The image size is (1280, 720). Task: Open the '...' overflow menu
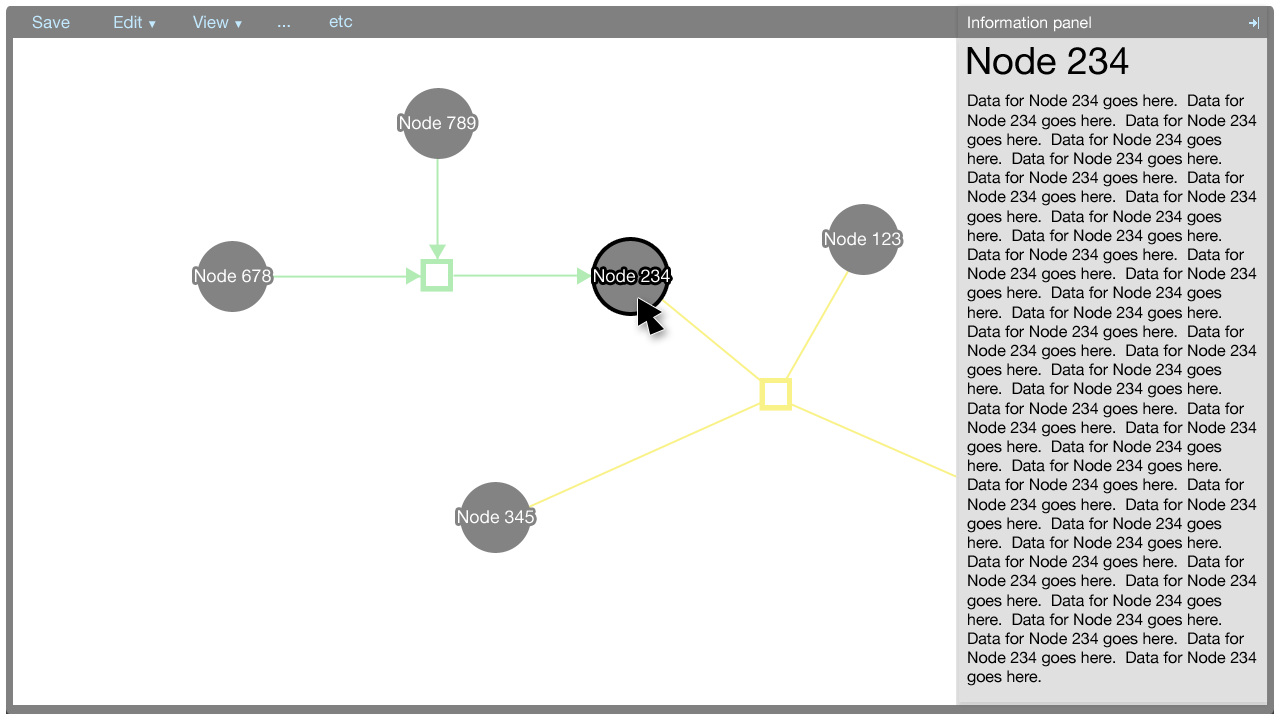click(x=284, y=22)
